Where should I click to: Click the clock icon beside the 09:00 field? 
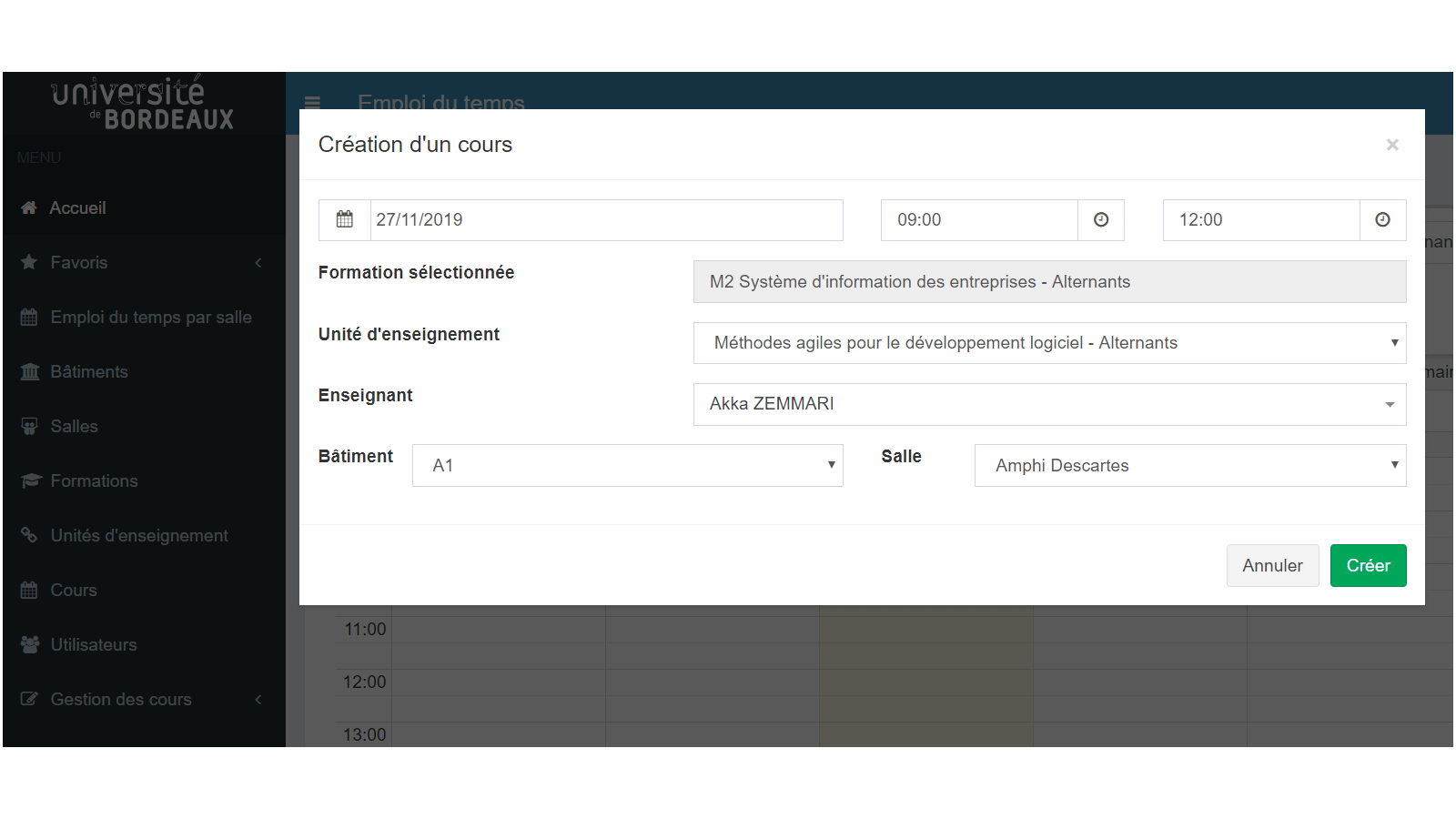coord(1101,219)
